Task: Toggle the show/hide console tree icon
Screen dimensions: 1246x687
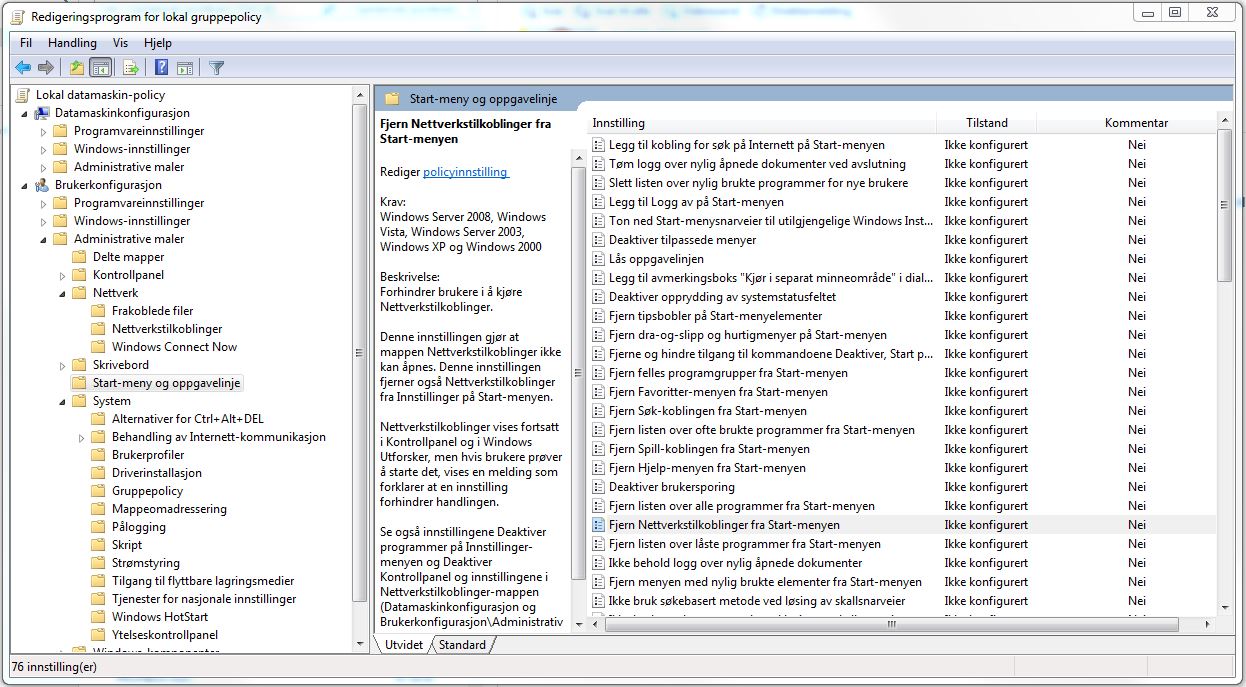Action: (x=100, y=68)
